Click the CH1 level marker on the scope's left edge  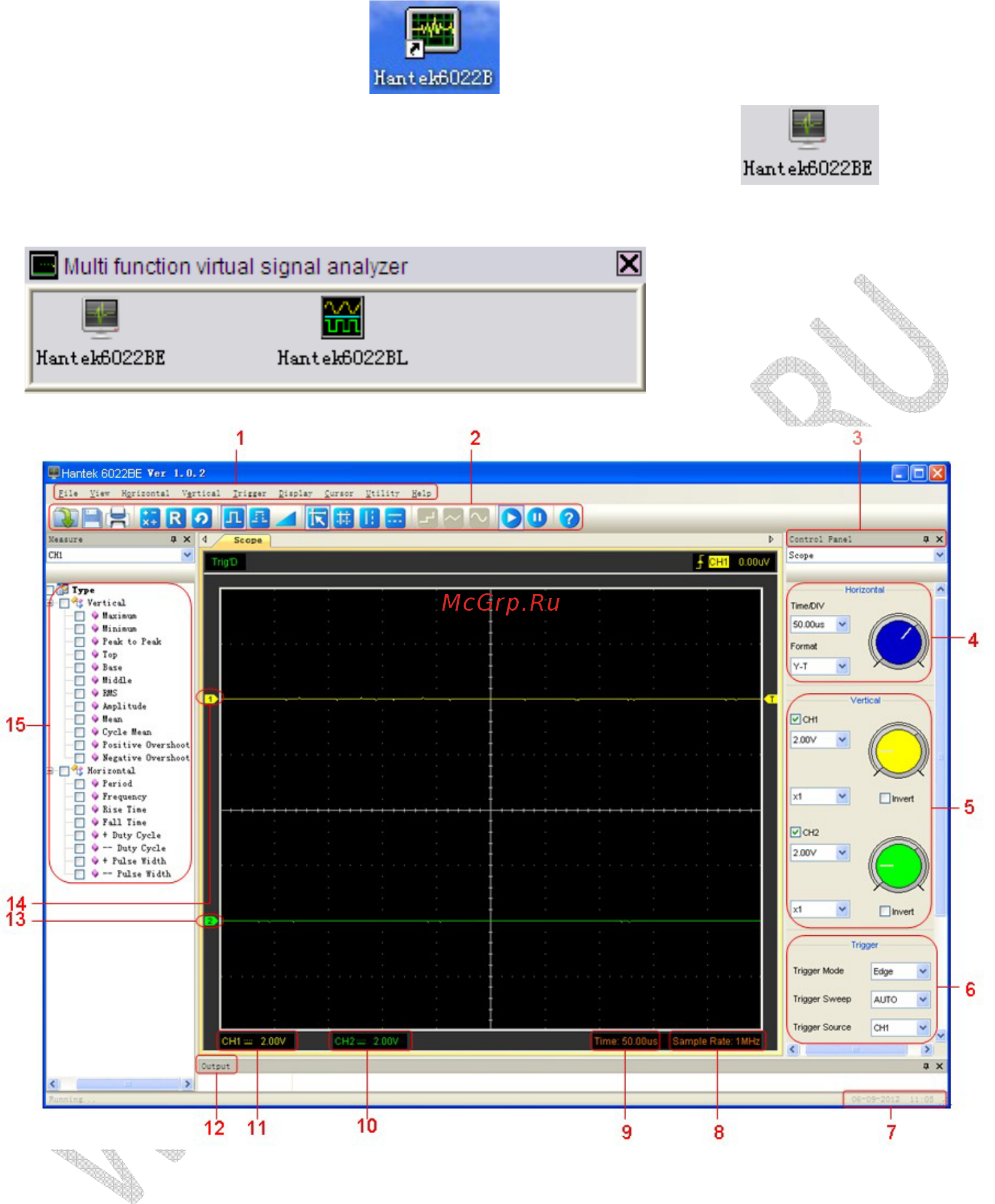click(x=210, y=699)
